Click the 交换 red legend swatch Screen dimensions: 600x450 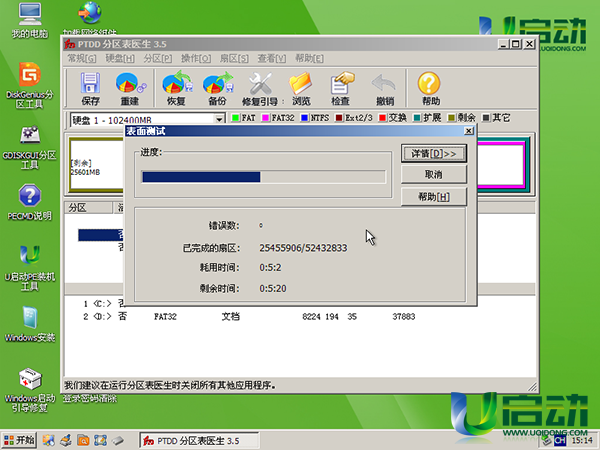point(382,118)
